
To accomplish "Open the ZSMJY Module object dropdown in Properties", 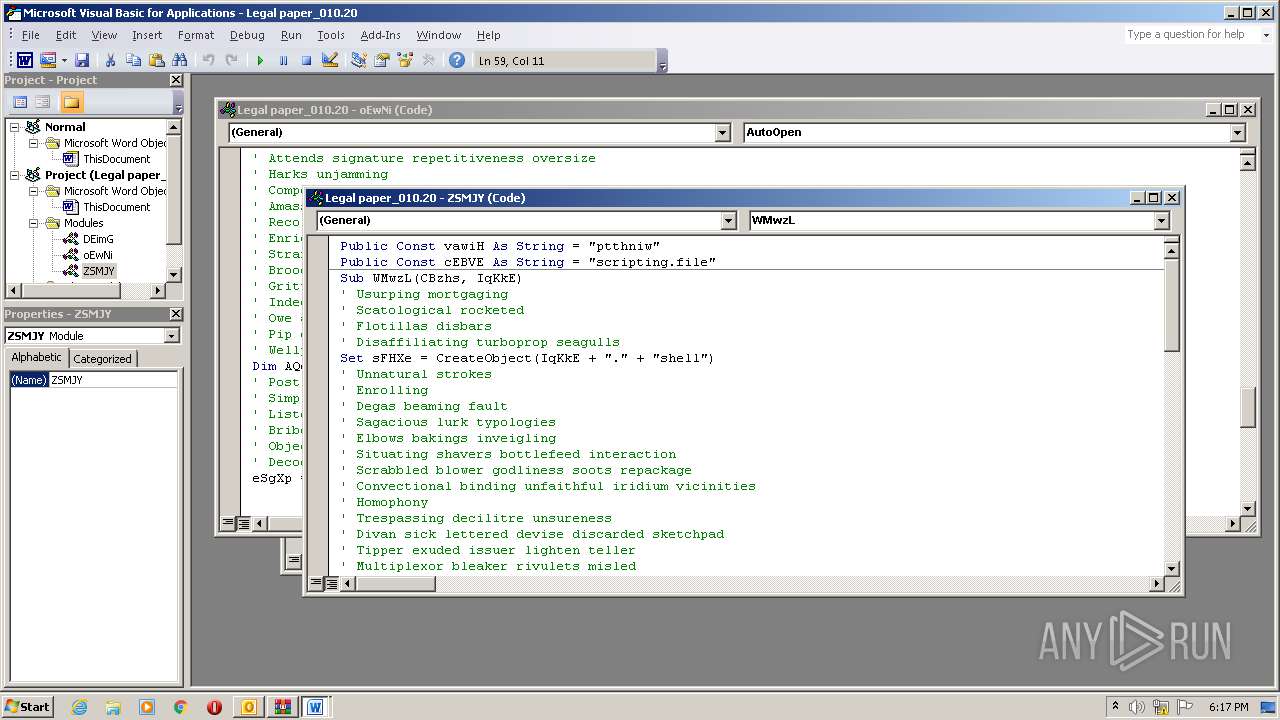I will coord(171,336).
